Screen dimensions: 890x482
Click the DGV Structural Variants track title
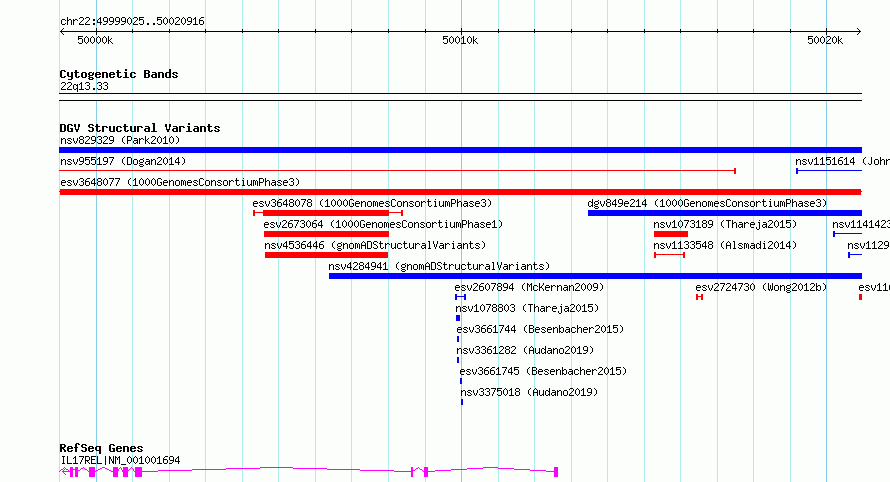point(140,128)
